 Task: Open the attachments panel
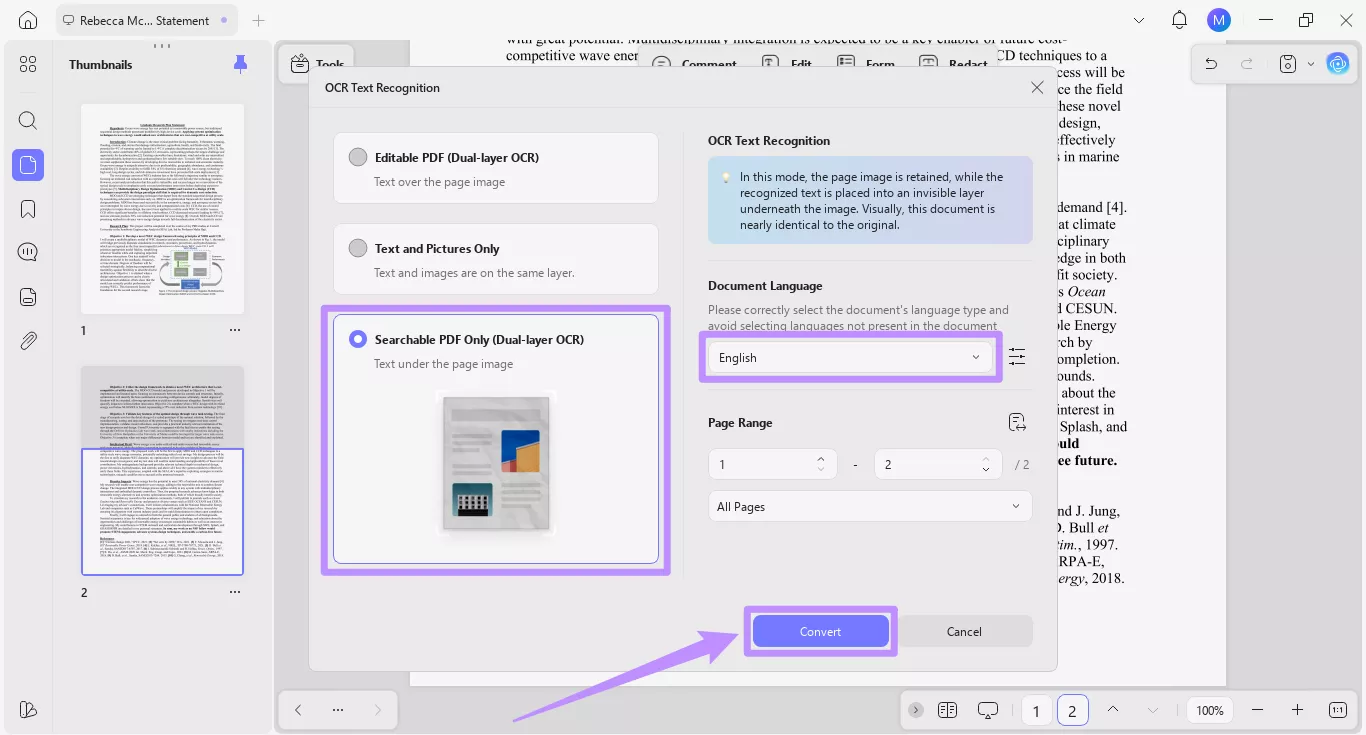coord(27,340)
